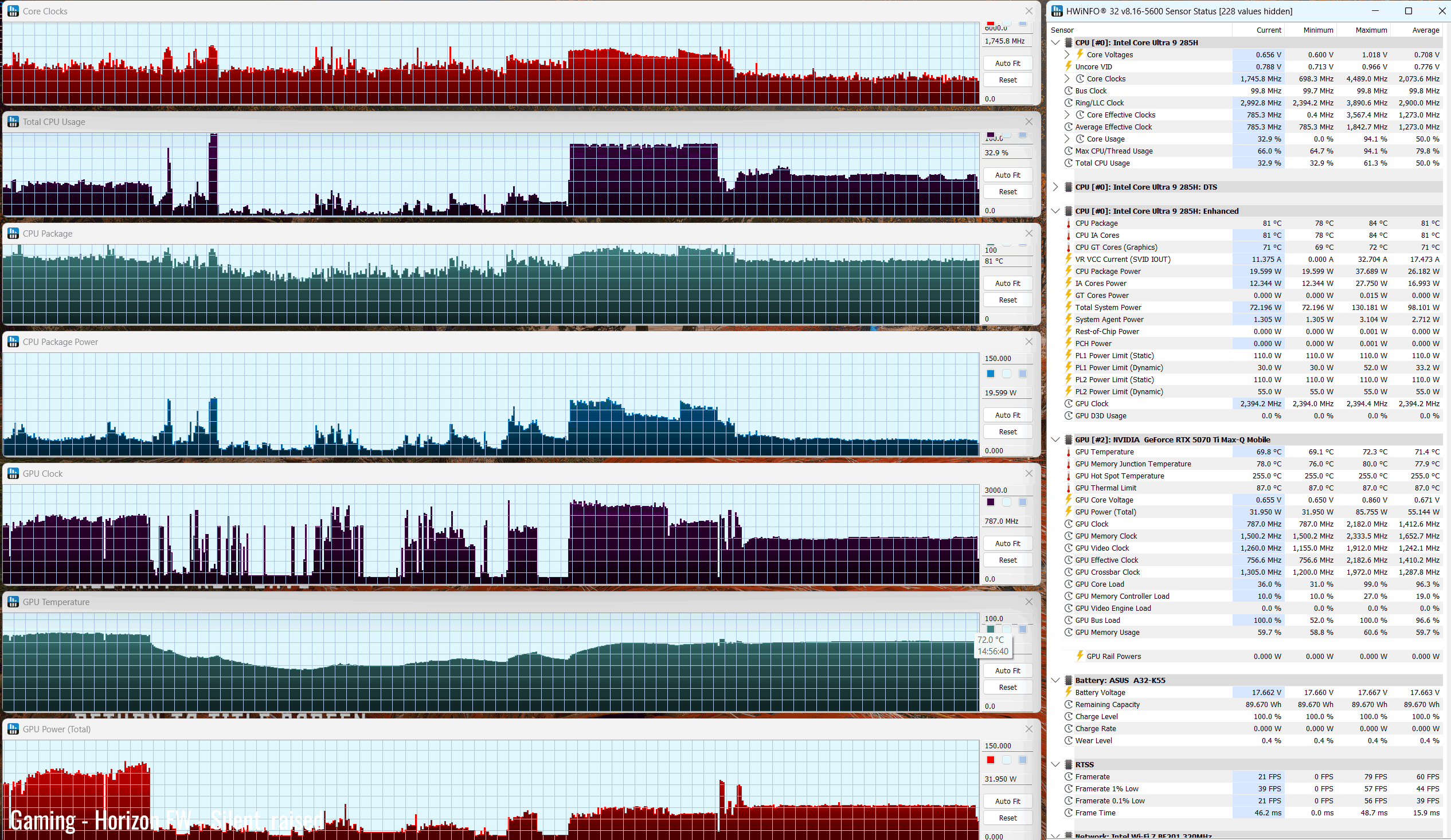The height and width of the screenshot is (840, 1451).
Task: Click the 150.000 maximum field in CPU Package Power graph
Action: click(1007, 358)
